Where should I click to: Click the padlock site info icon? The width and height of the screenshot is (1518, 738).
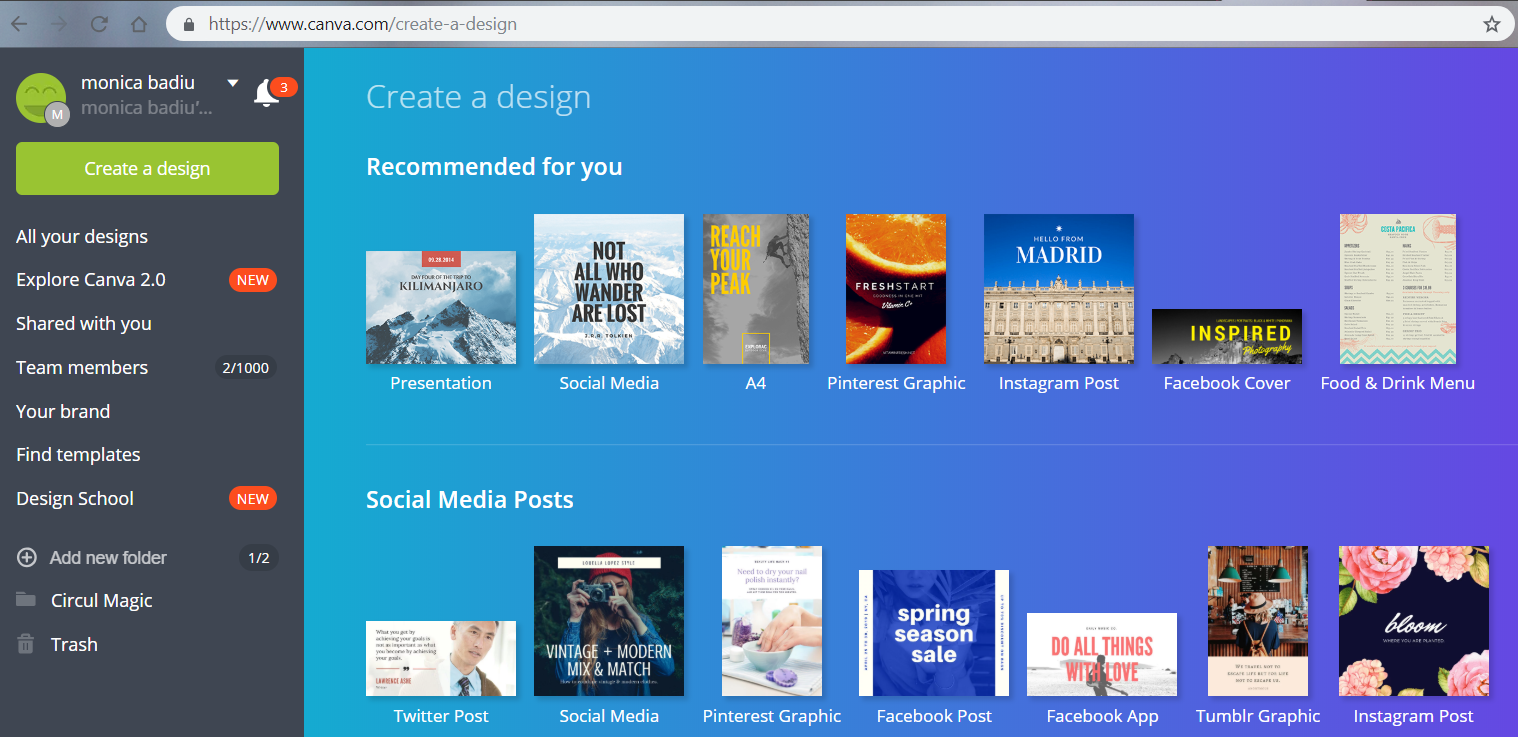[x=187, y=24]
